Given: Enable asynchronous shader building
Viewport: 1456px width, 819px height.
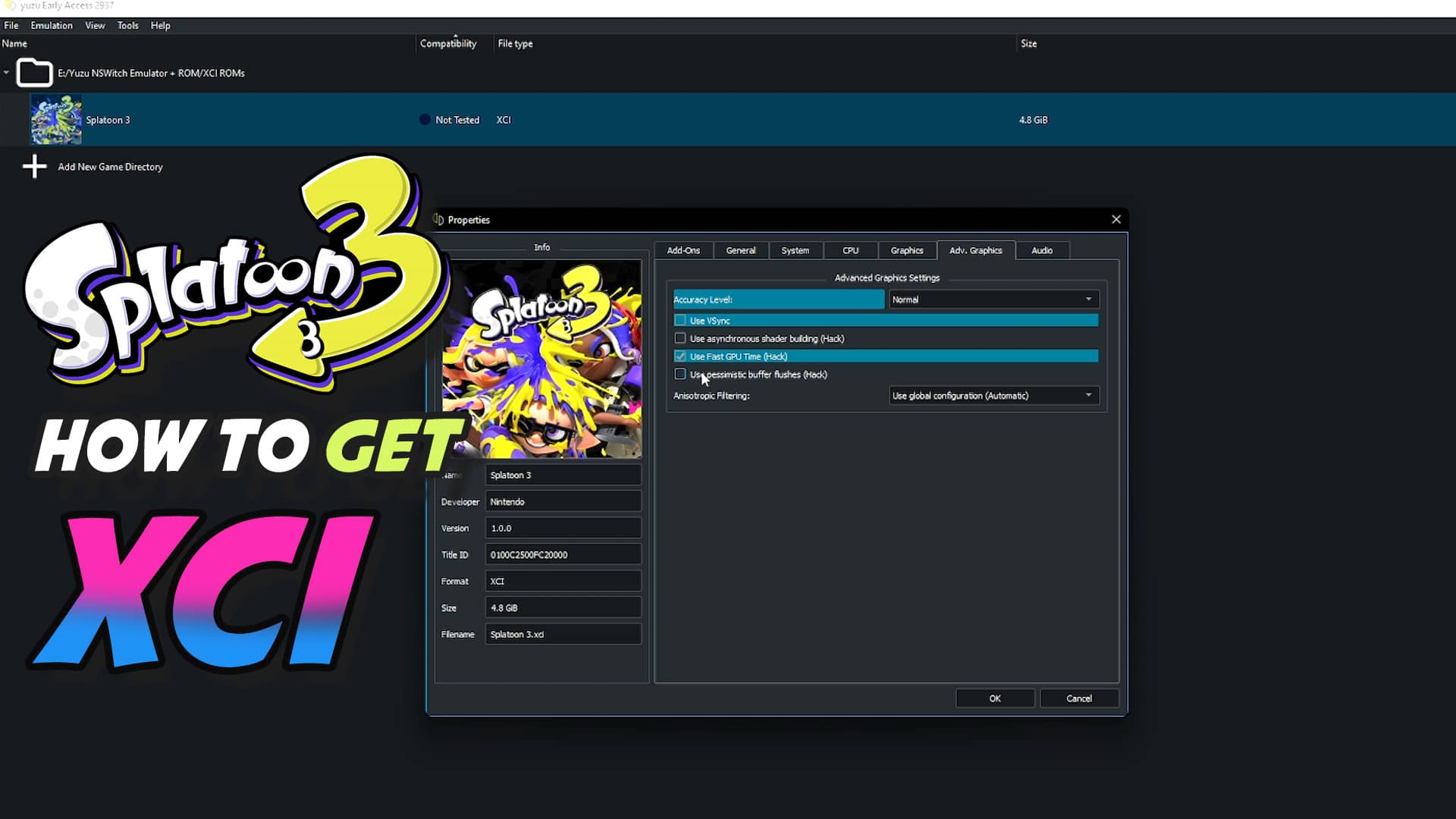Looking at the screenshot, I should coord(680,338).
